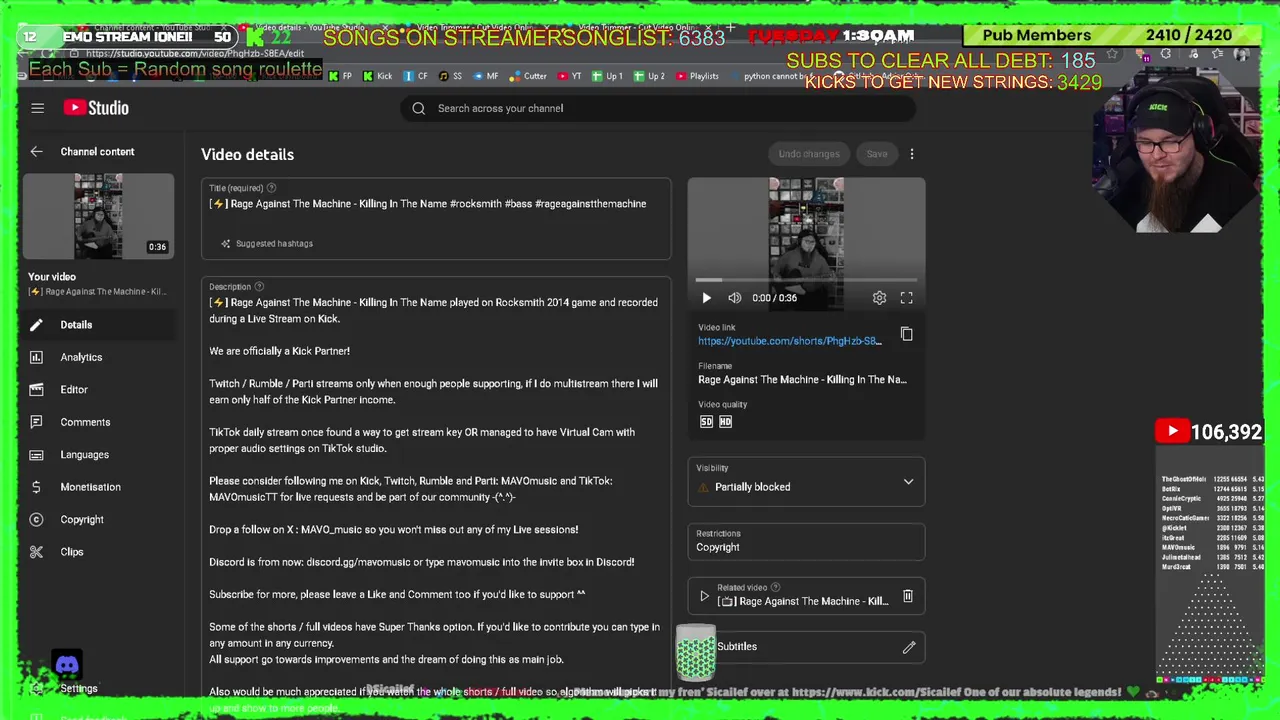Enter fullscreen in the video preview

[906, 298]
